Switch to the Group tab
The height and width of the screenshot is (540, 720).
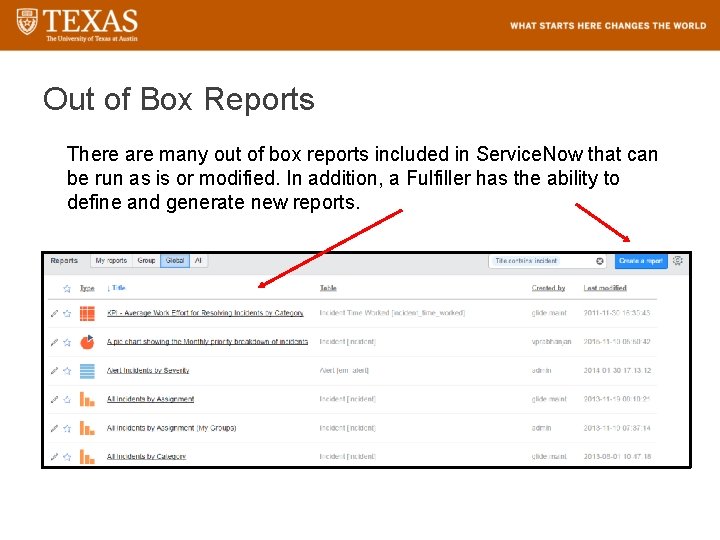(x=146, y=261)
